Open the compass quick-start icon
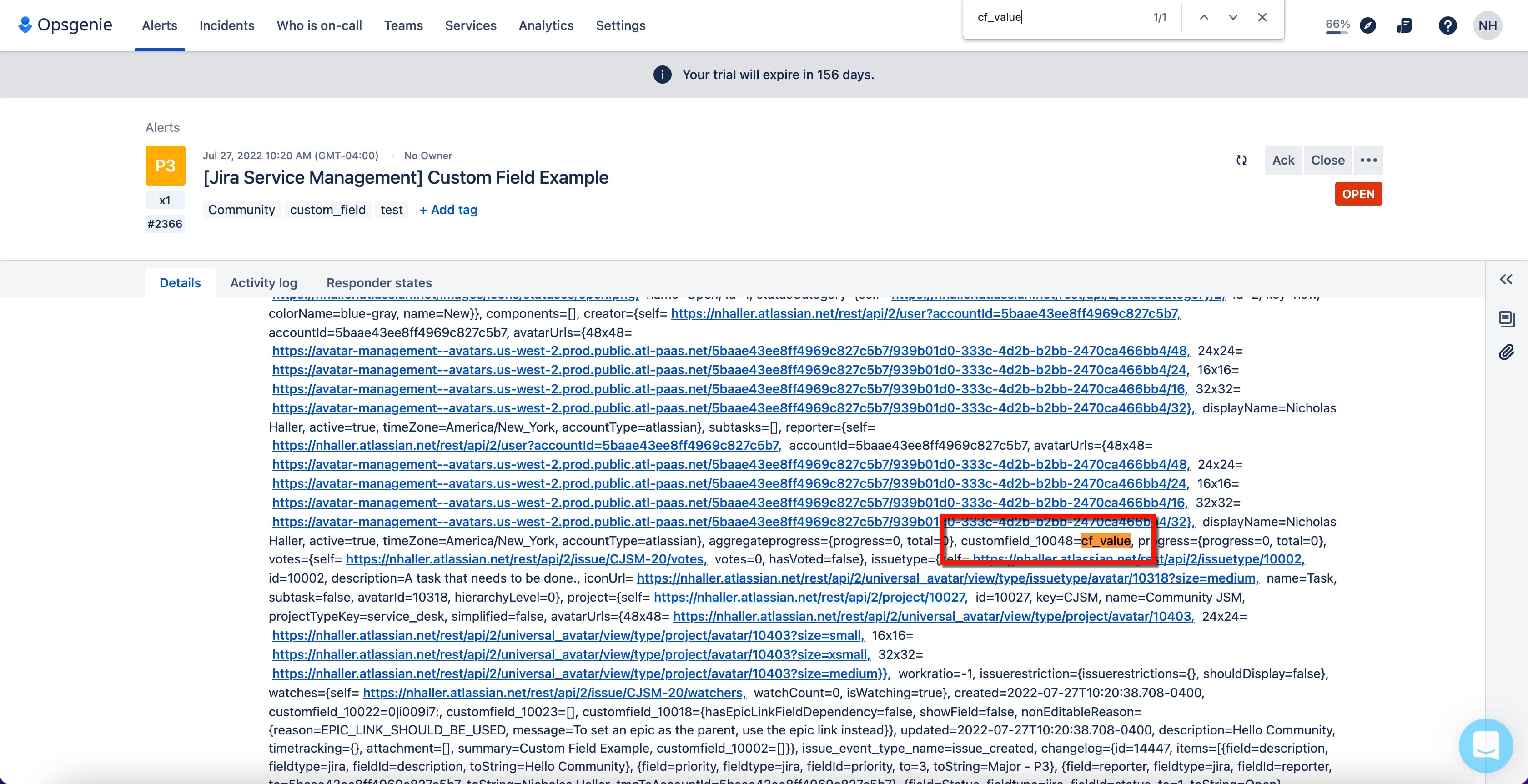 [1368, 25]
